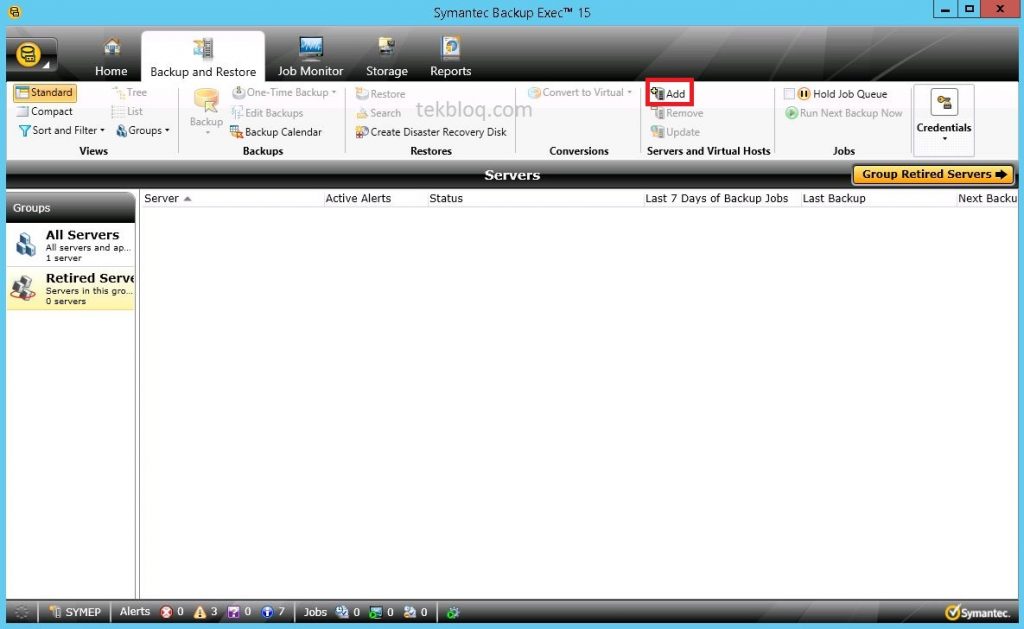Viewport: 1024px width, 629px height.
Task: Open the Storage tab
Action: tap(387, 57)
